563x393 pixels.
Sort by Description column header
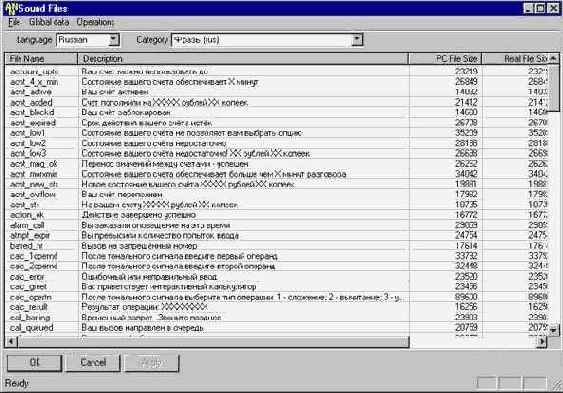point(243,59)
